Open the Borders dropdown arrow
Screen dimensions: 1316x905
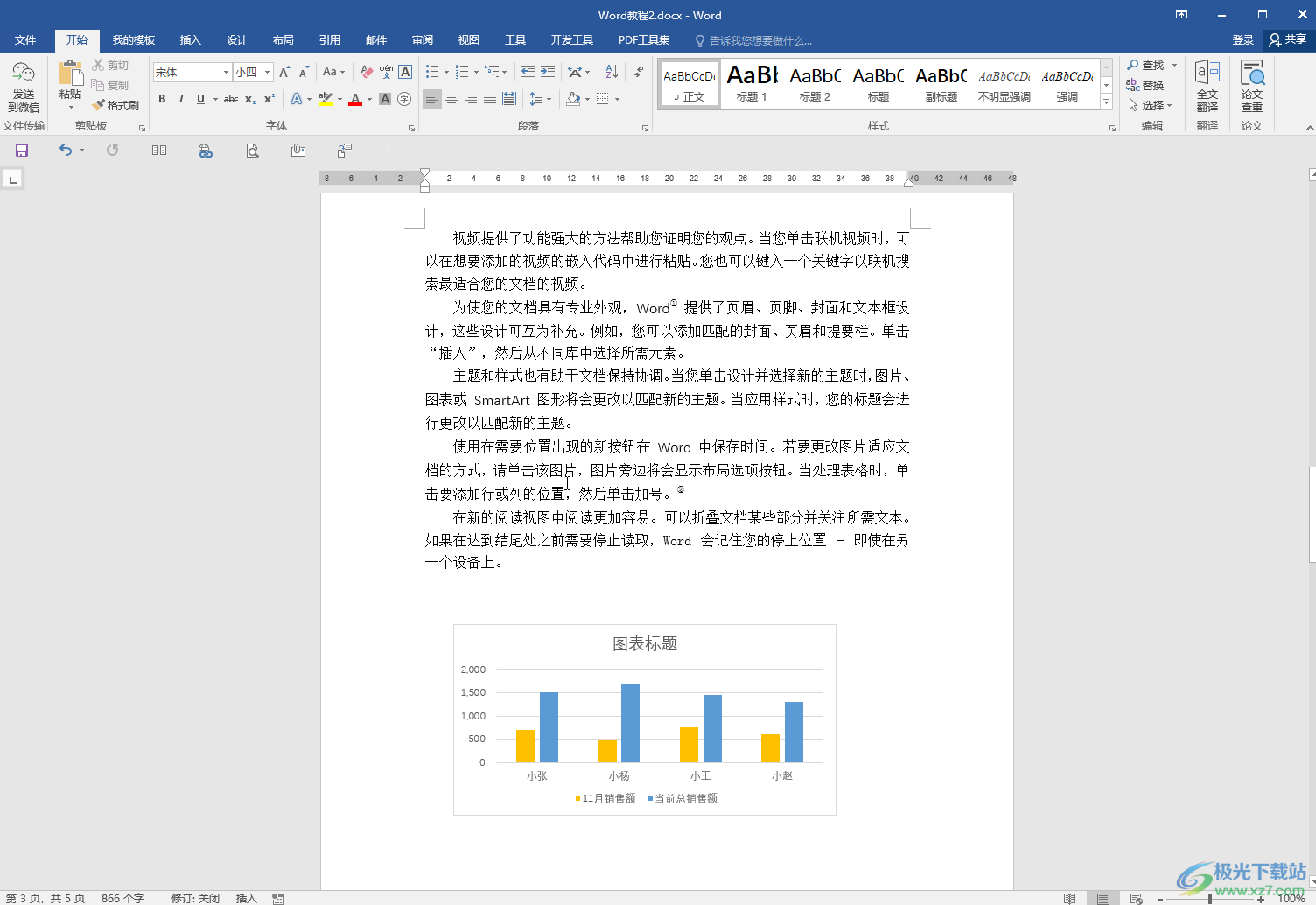617,99
